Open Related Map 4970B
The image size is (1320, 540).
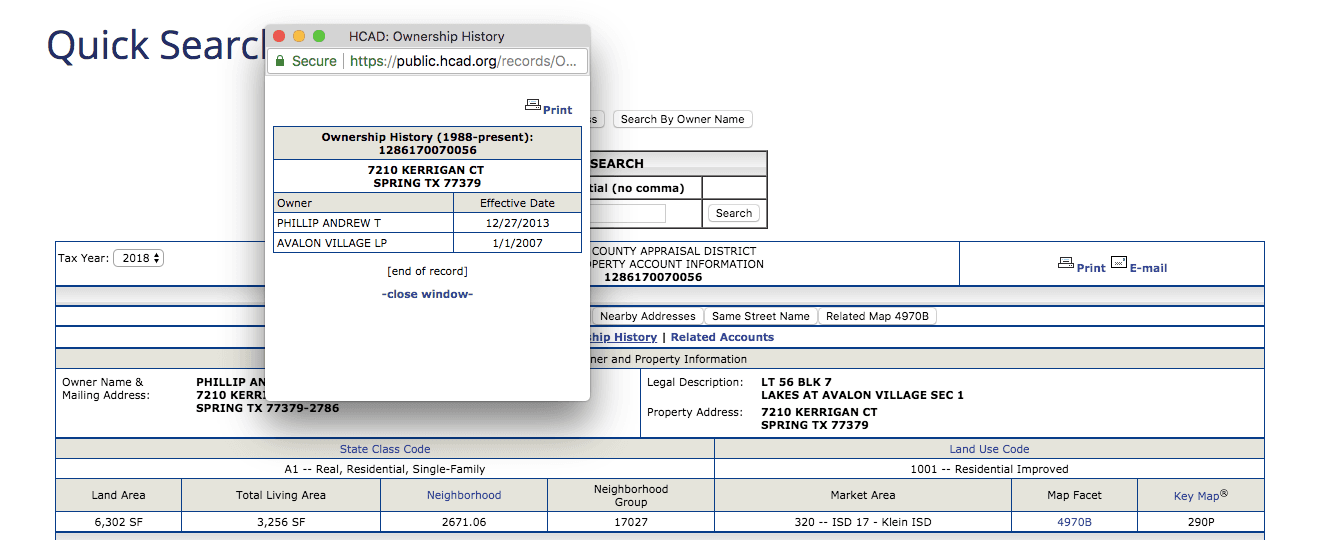tap(877, 316)
